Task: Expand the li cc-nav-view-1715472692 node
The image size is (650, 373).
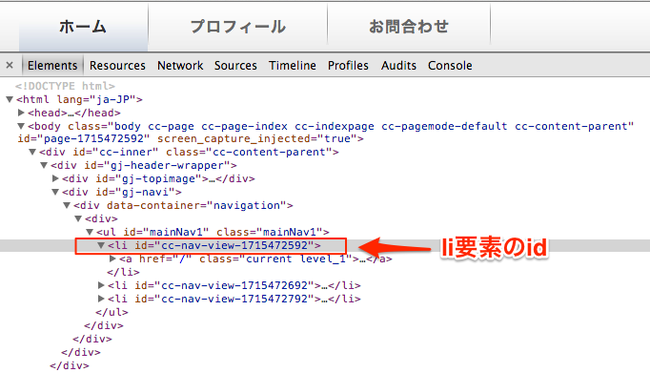Action: click(x=101, y=285)
